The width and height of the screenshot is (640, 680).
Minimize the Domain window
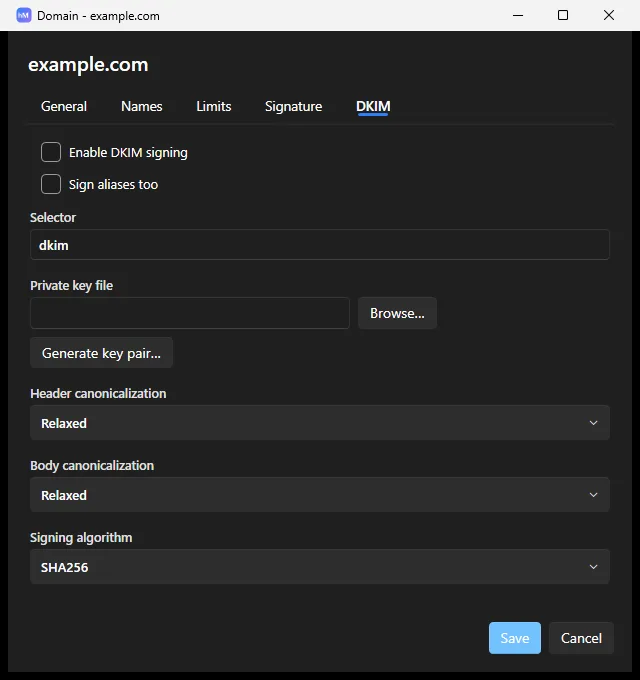point(518,15)
